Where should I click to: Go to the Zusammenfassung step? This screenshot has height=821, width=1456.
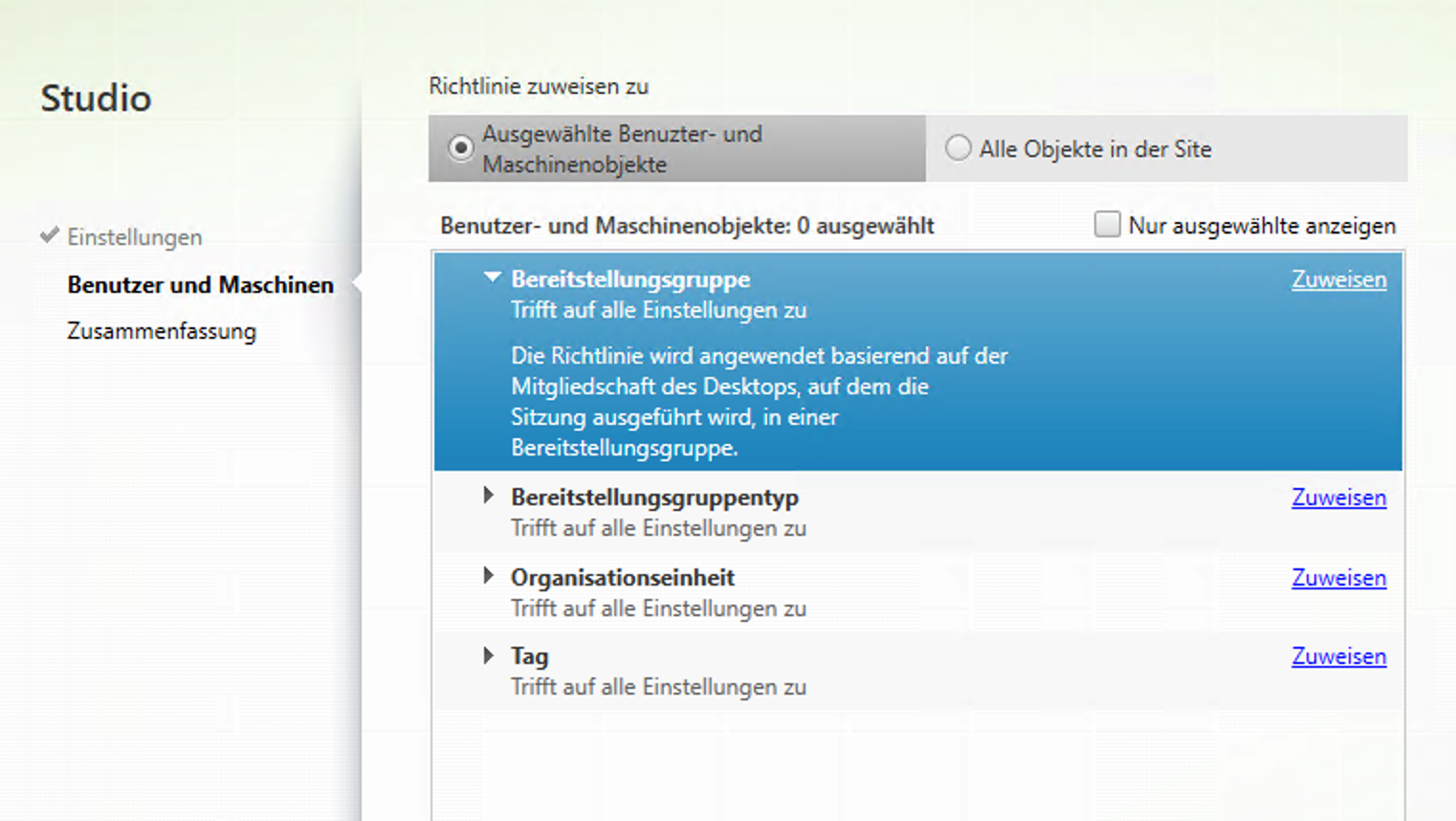tap(162, 331)
